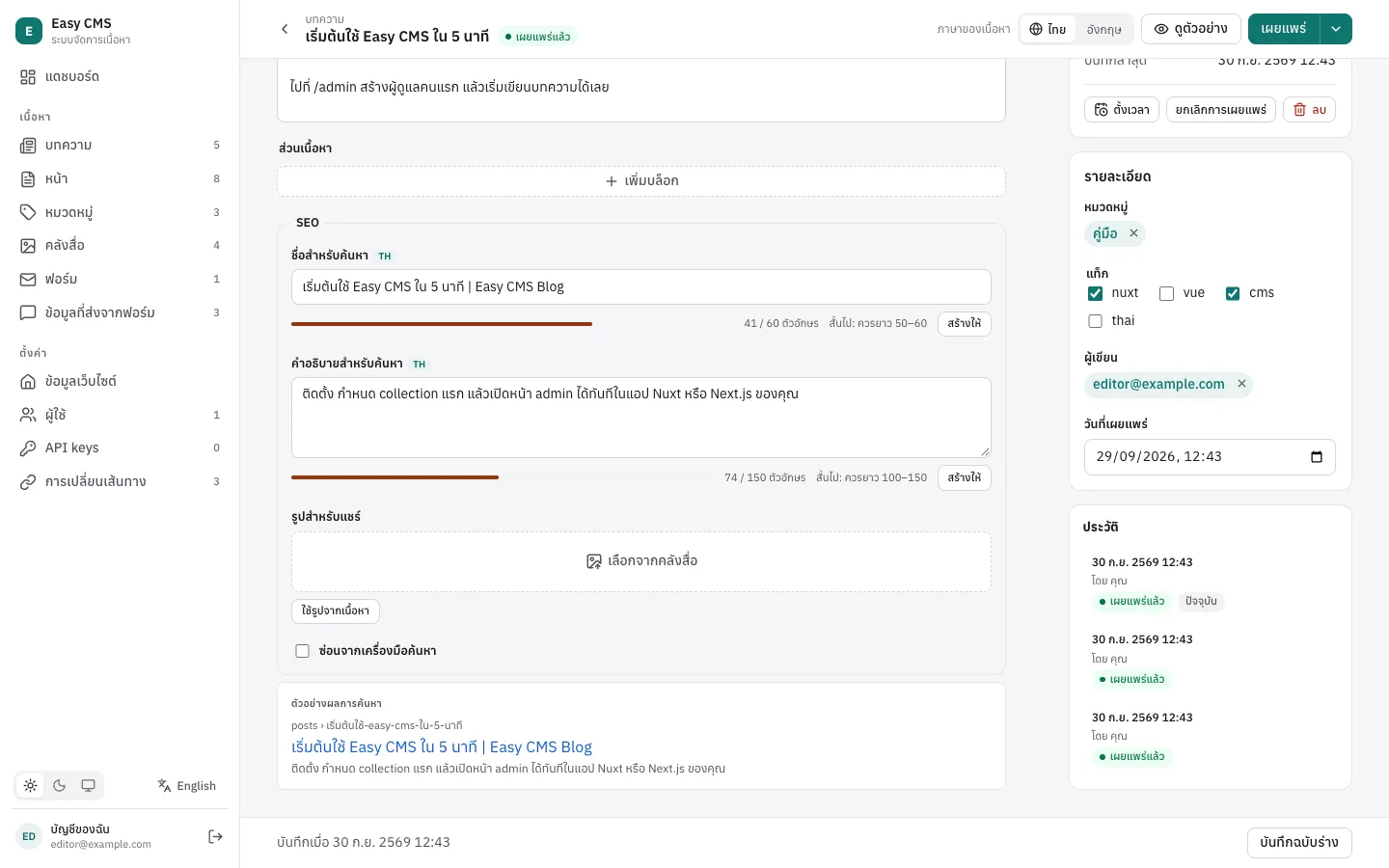
Task: Open ผู้ใช้ users in sidebar
Action: [120, 415]
